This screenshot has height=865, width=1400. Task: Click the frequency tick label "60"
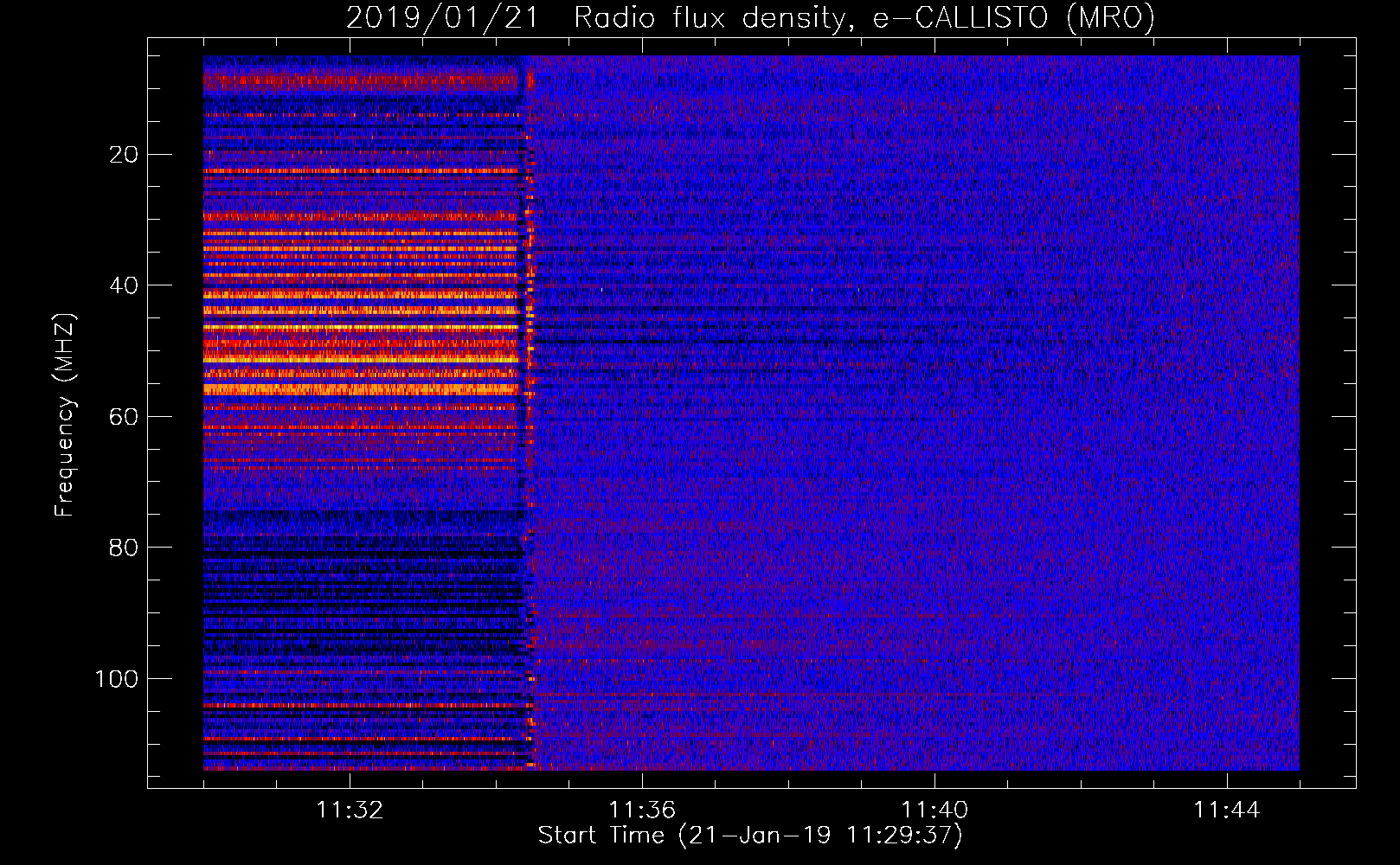125,417
